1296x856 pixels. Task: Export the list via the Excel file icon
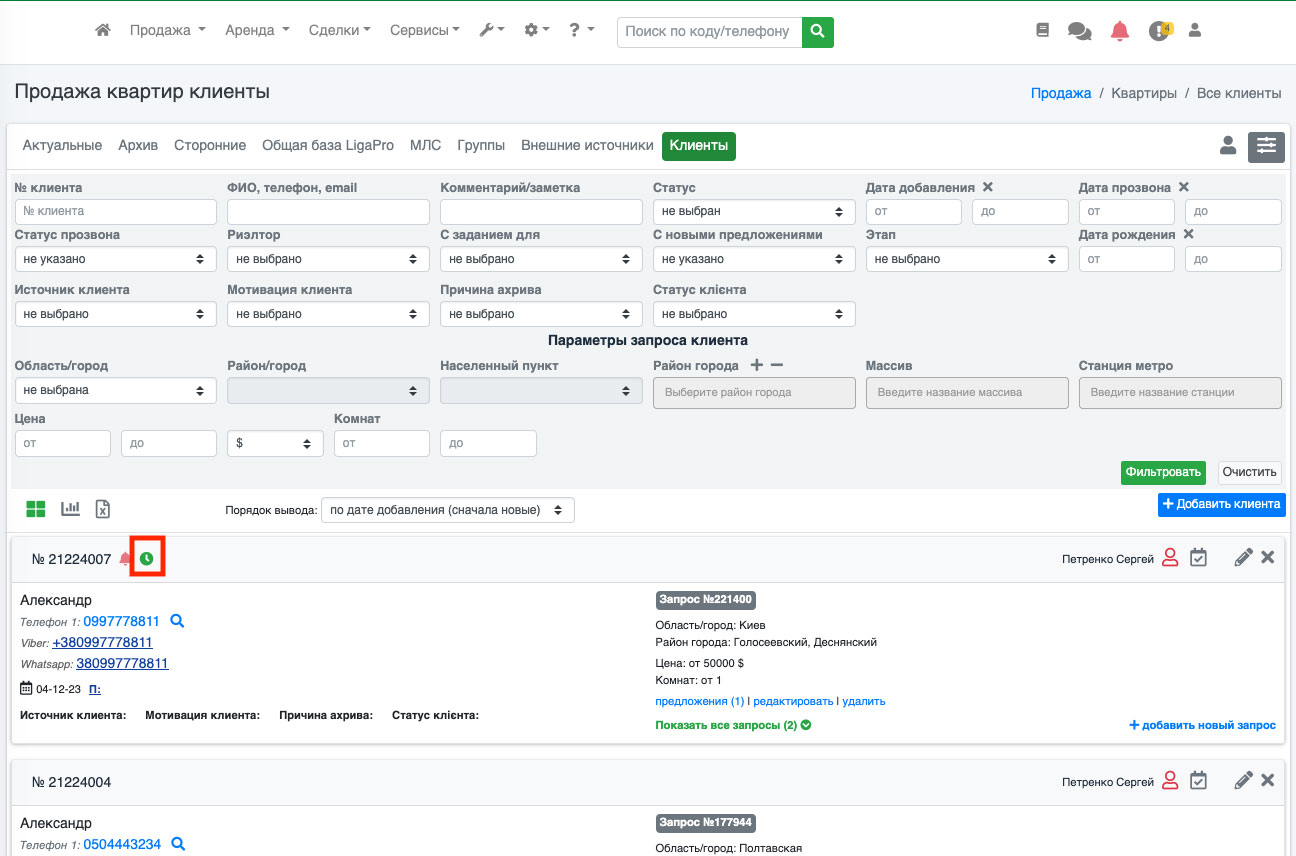(102, 509)
